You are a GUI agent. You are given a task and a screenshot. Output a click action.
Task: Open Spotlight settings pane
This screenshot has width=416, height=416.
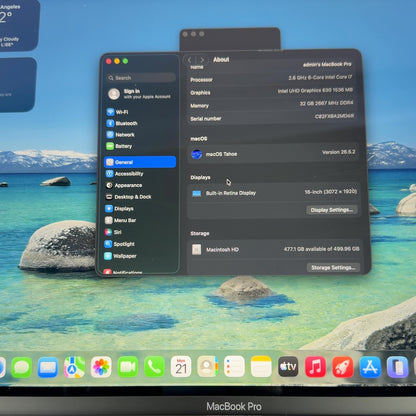(120, 244)
